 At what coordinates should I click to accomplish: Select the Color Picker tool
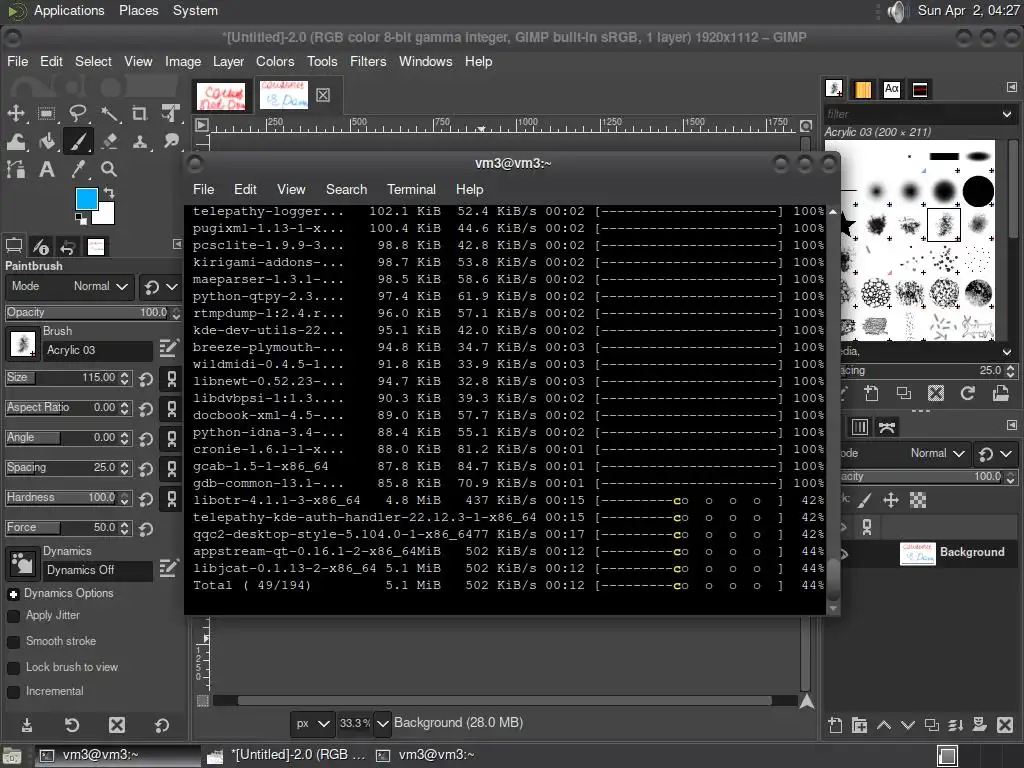coord(78,170)
